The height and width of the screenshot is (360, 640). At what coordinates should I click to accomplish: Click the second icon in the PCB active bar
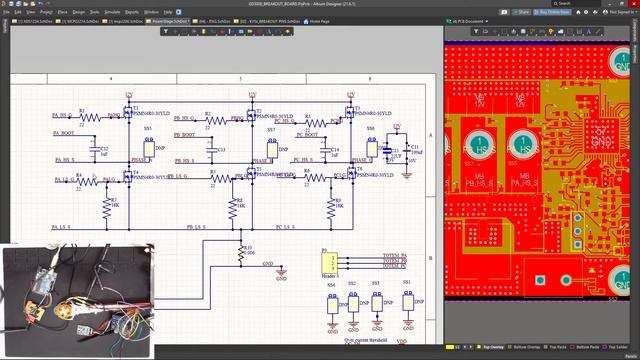485,31
